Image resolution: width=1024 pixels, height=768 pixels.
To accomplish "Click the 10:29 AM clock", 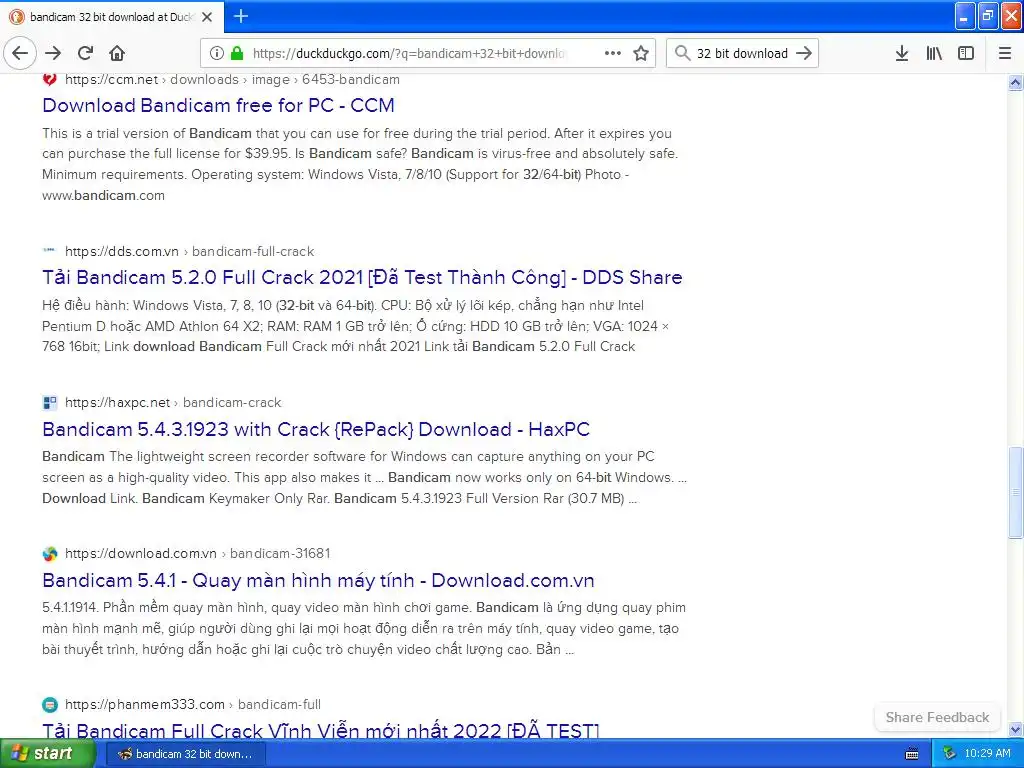I will (987, 753).
